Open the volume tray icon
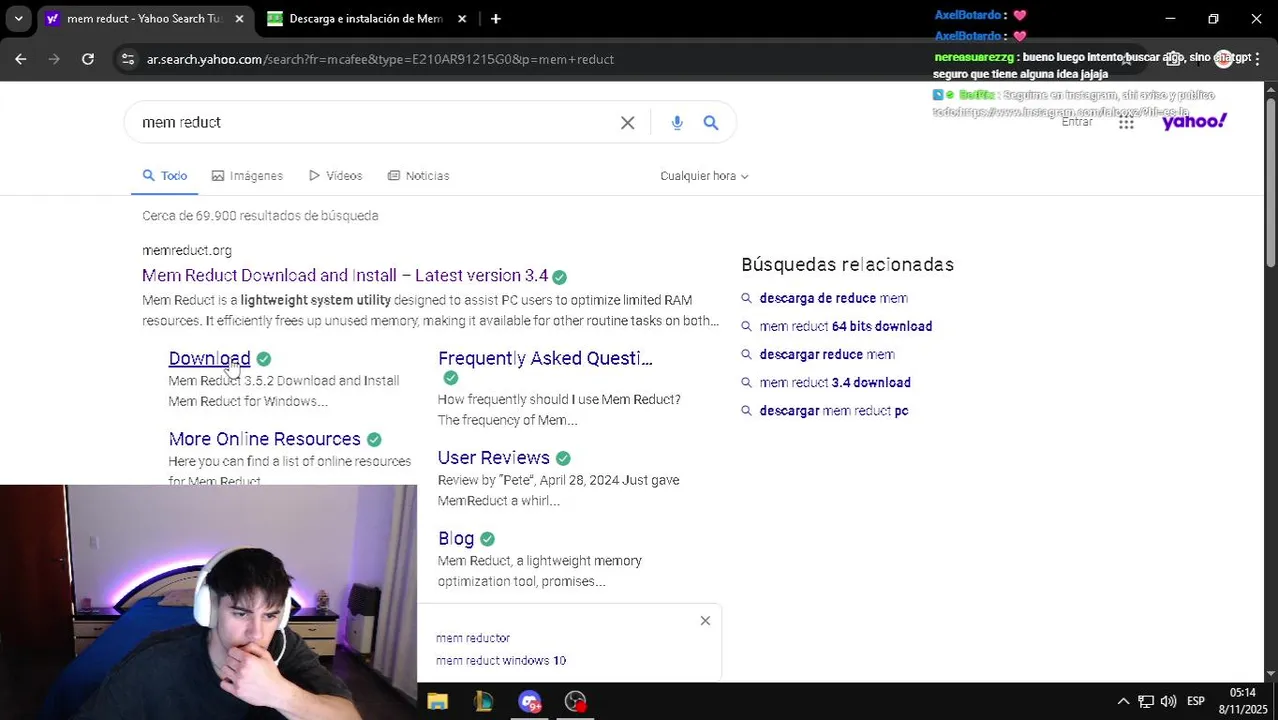Screen dimensions: 1278x720 (1168, 701)
